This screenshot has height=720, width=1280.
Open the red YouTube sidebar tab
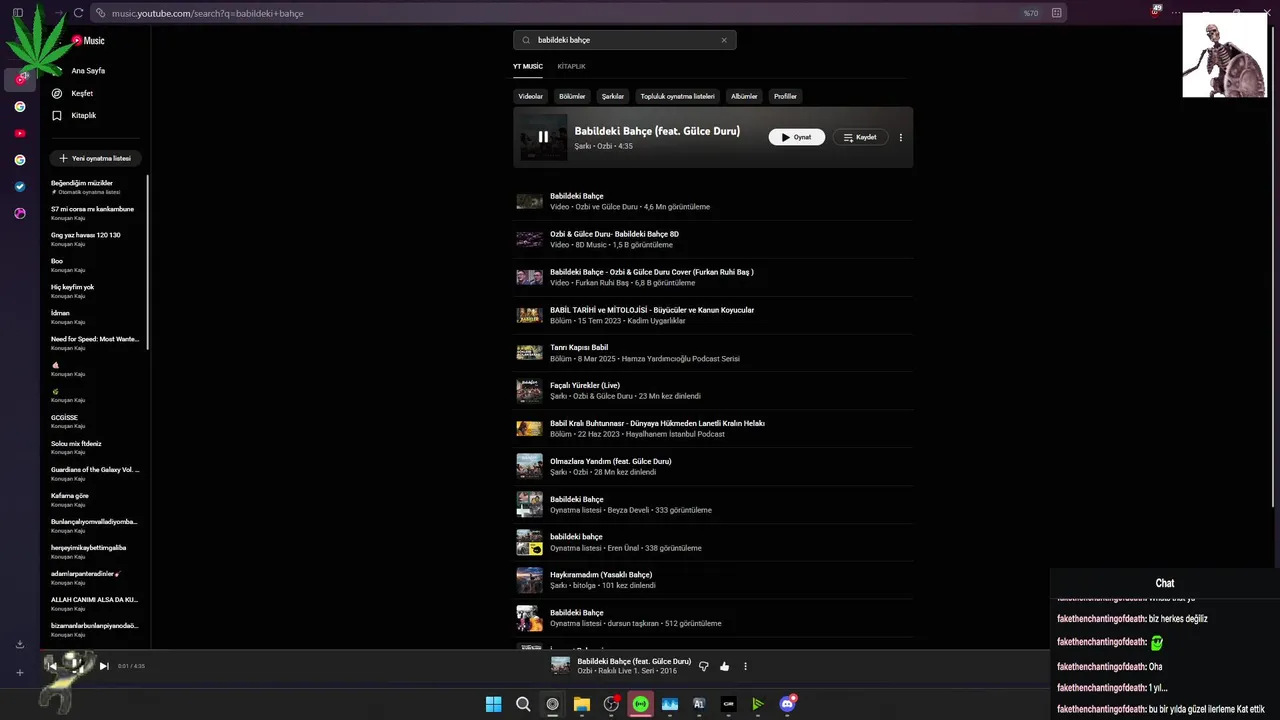pos(19,133)
